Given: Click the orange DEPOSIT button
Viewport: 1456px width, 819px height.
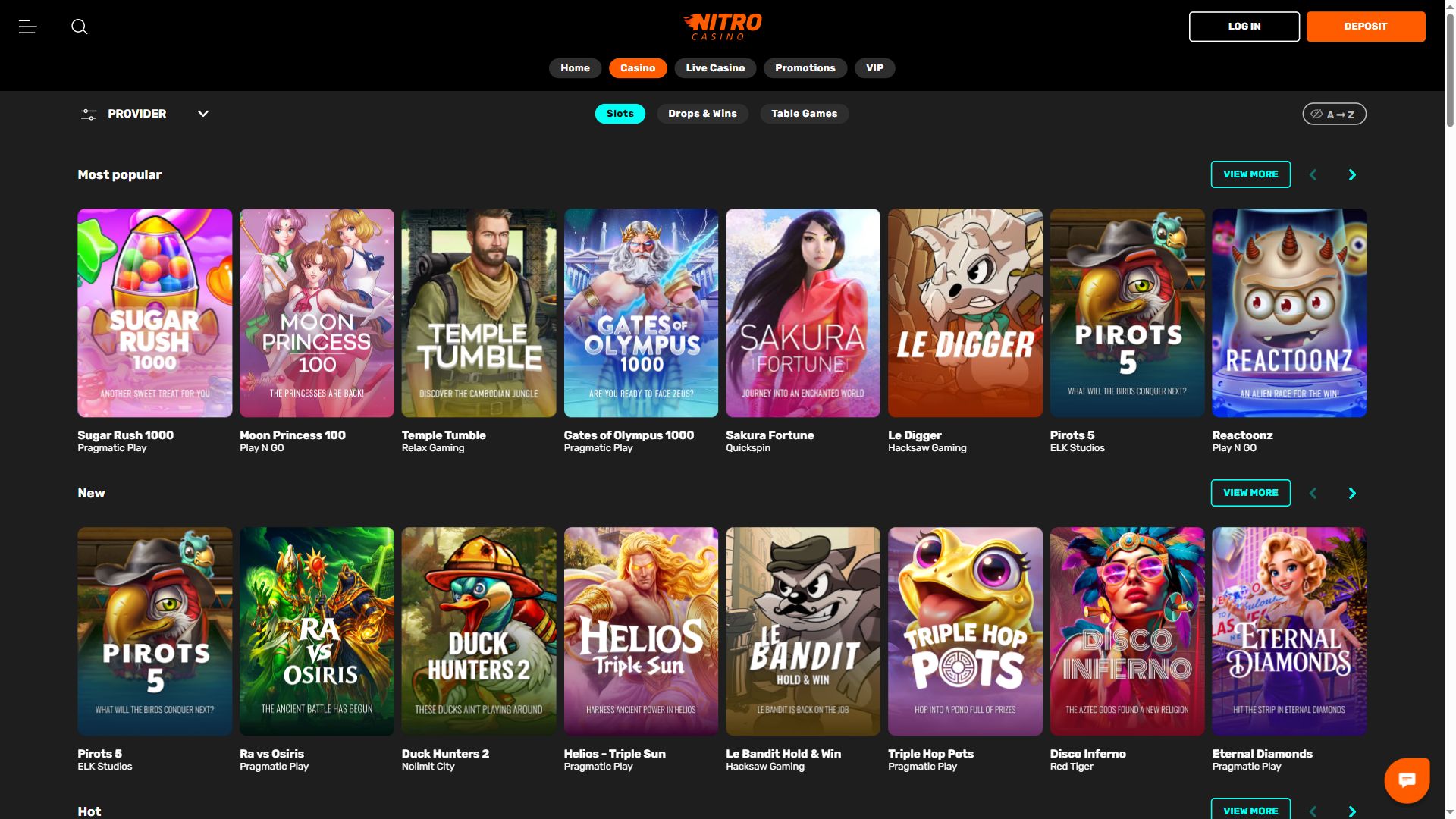Looking at the screenshot, I should 1365,27.
